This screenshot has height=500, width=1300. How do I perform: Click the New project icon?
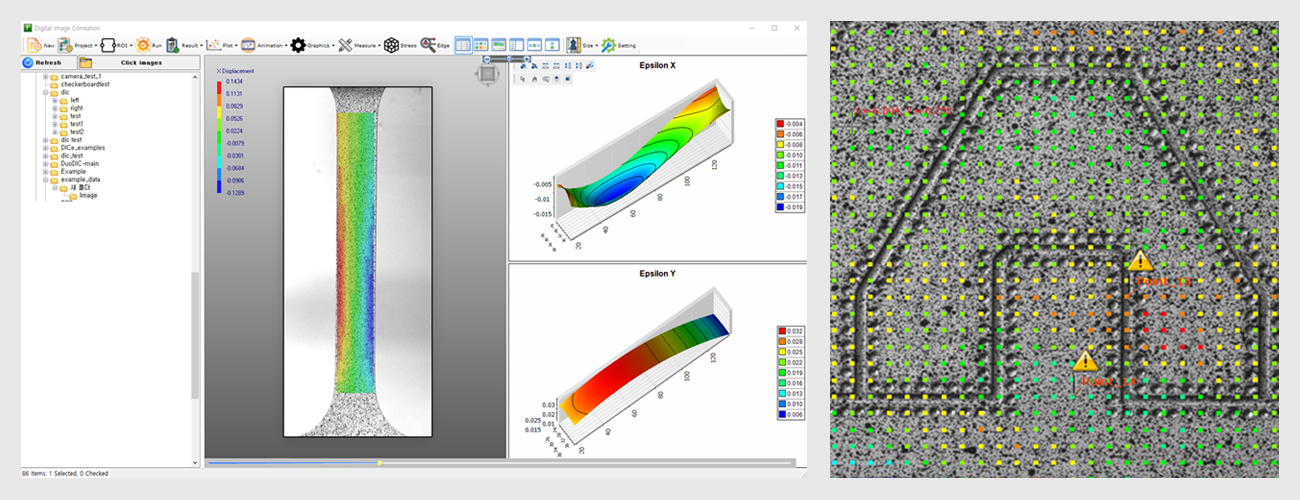point(34,45)
